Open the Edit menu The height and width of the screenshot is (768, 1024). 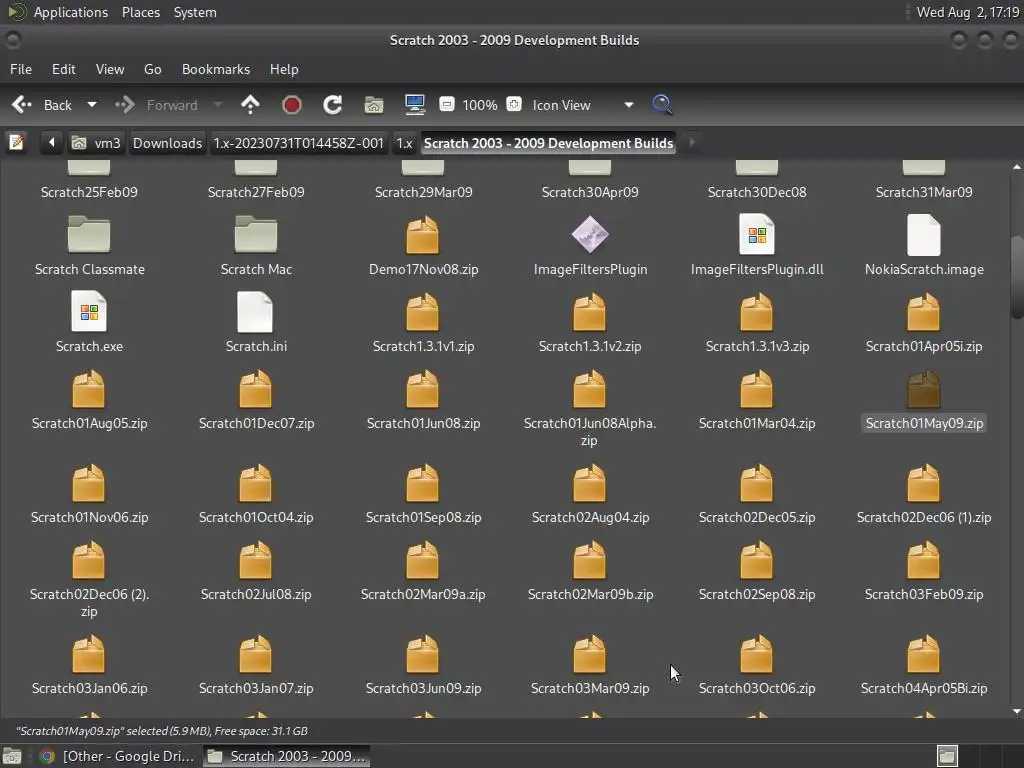pyautogui.click(x=63, y=69)
